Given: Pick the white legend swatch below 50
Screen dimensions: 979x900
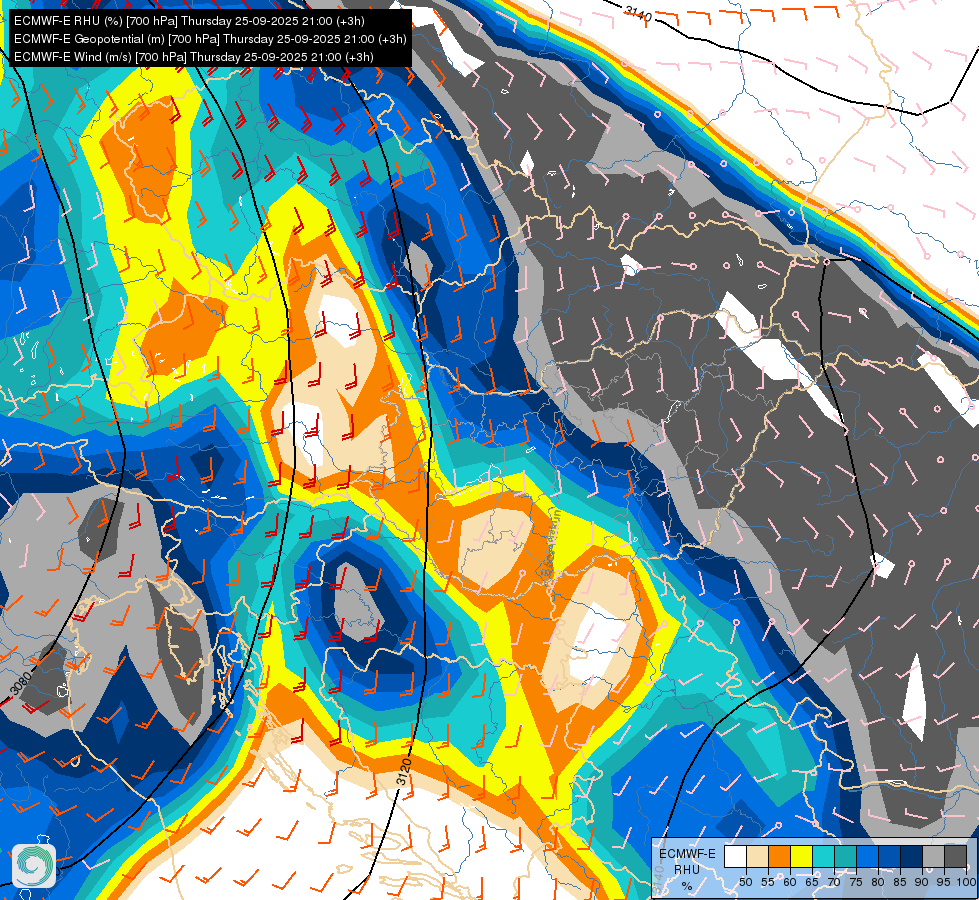Looking at the screenshot, I should [x=735, y=856].
